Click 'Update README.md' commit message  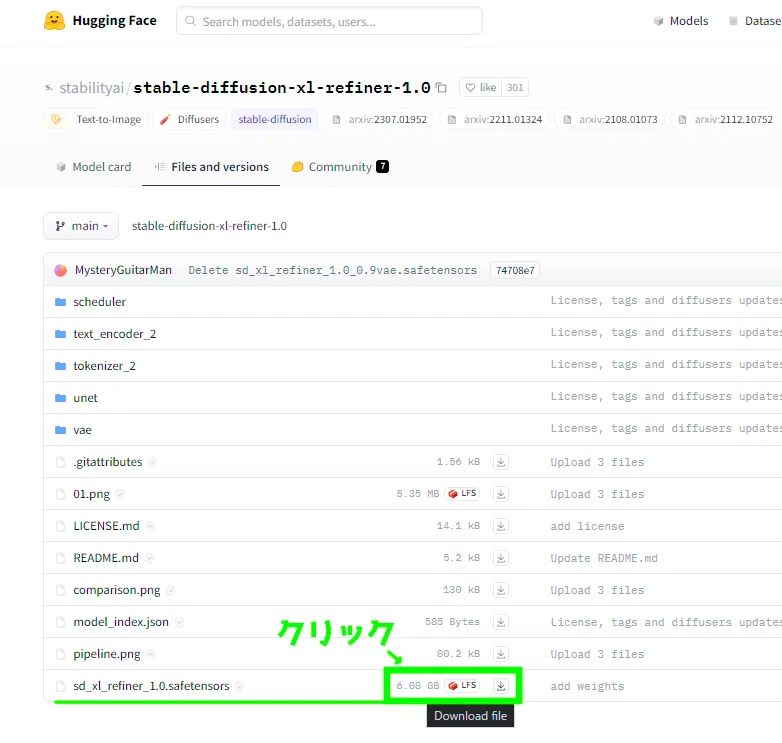point(604,558)
